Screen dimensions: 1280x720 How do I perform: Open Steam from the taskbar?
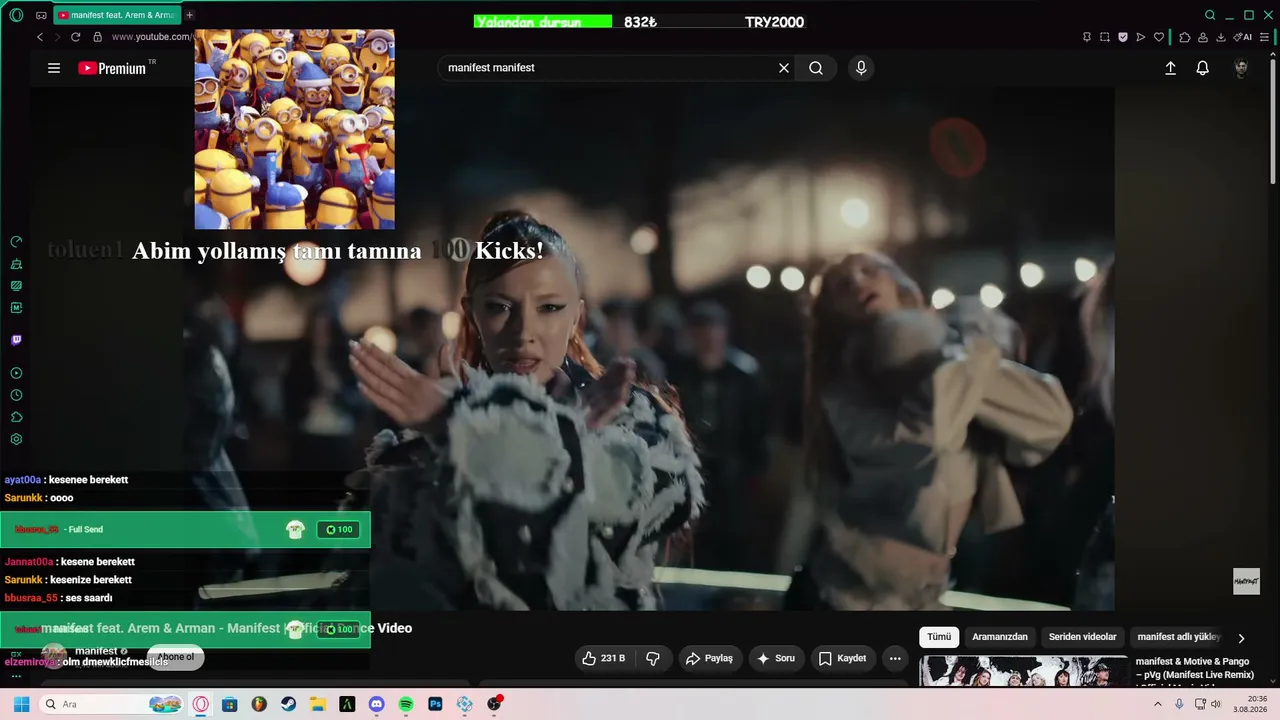pos(288,704)
